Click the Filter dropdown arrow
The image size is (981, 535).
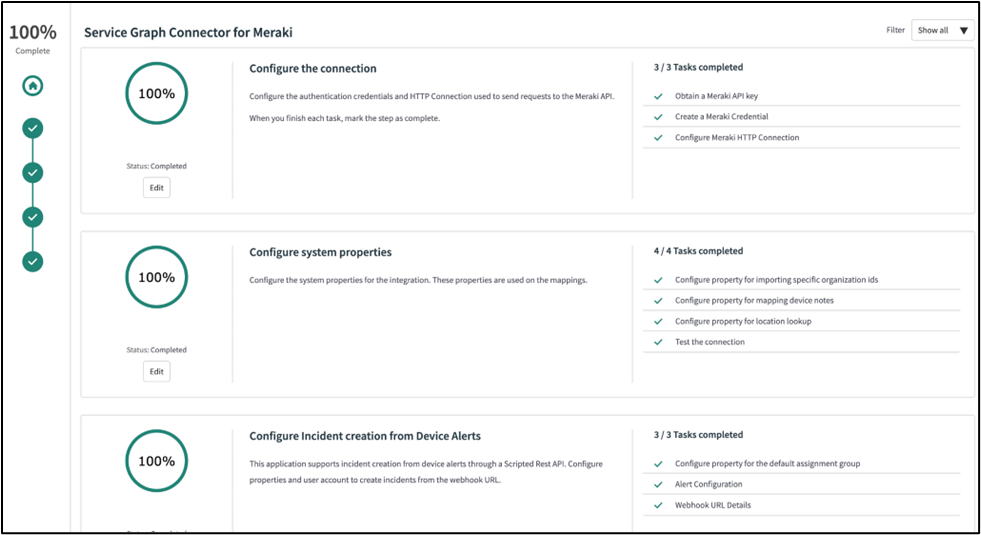click(x=964, y=31)
